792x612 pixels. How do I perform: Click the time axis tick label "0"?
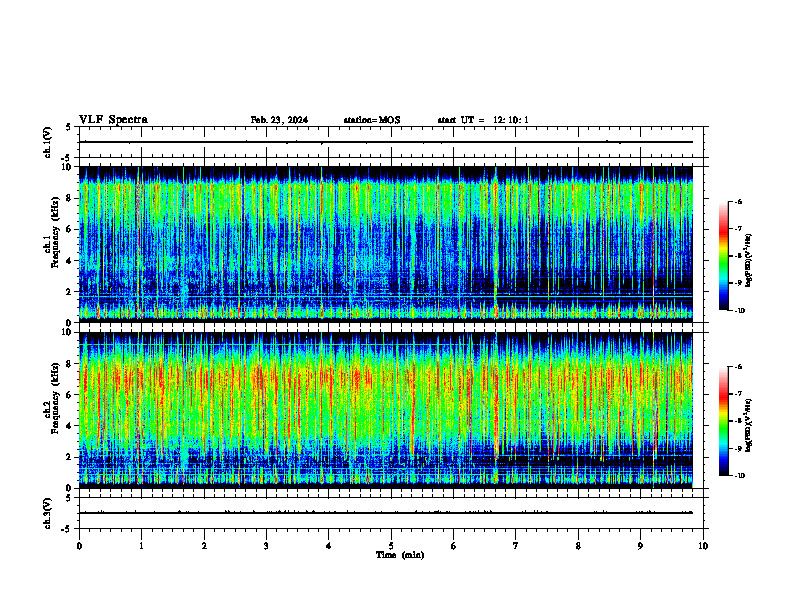[79, 546]
